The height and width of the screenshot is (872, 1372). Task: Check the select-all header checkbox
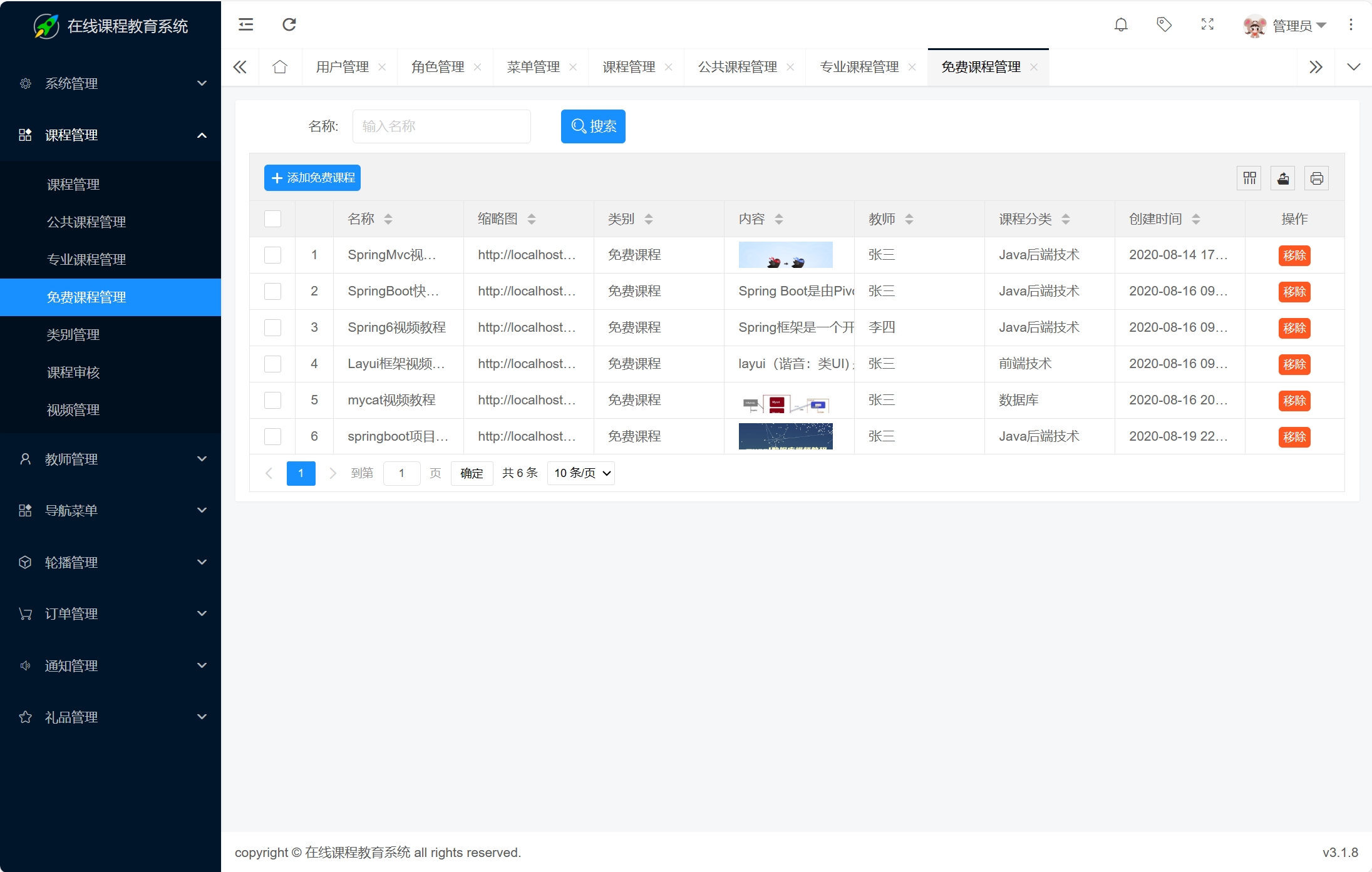272,219
